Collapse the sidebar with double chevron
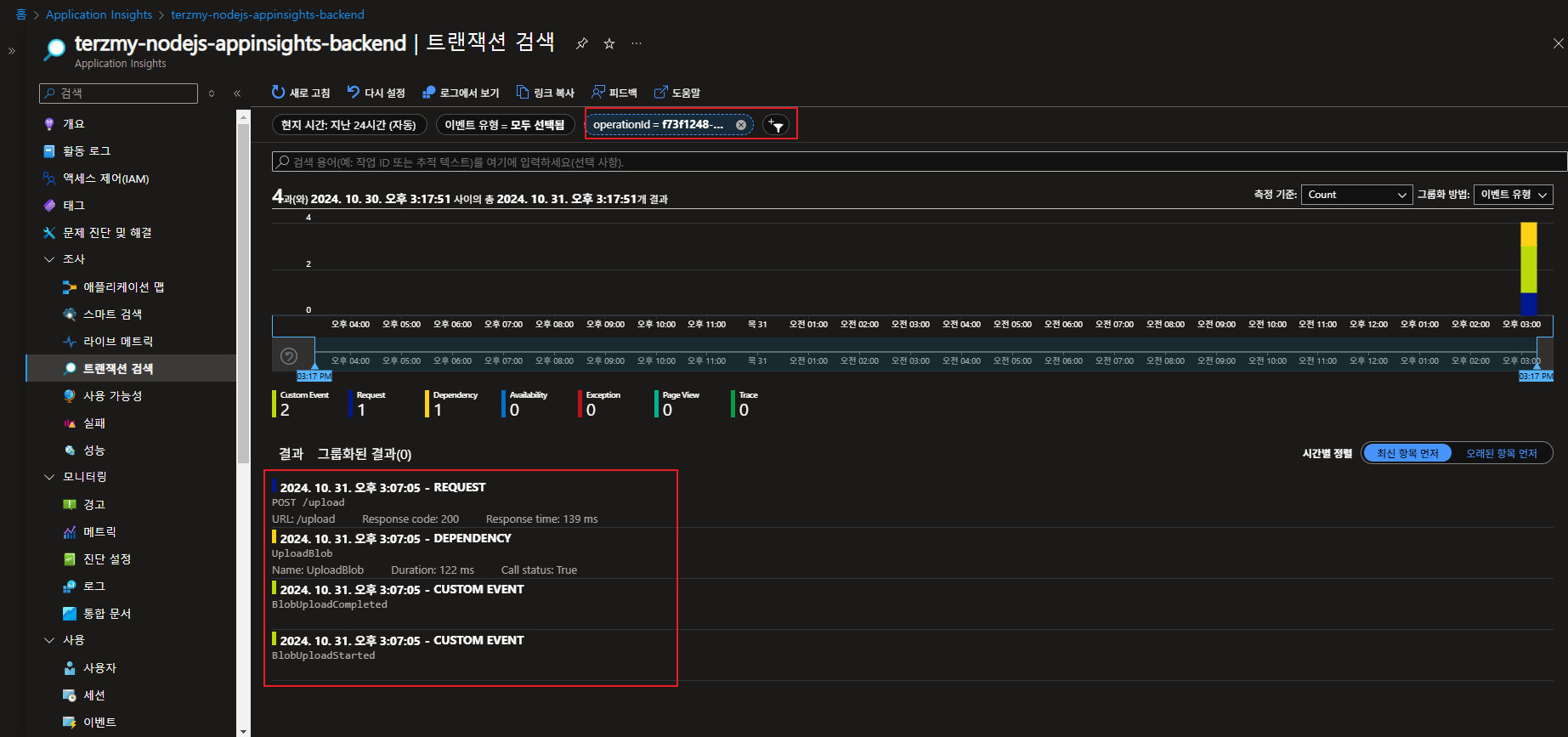 [237, 94]
